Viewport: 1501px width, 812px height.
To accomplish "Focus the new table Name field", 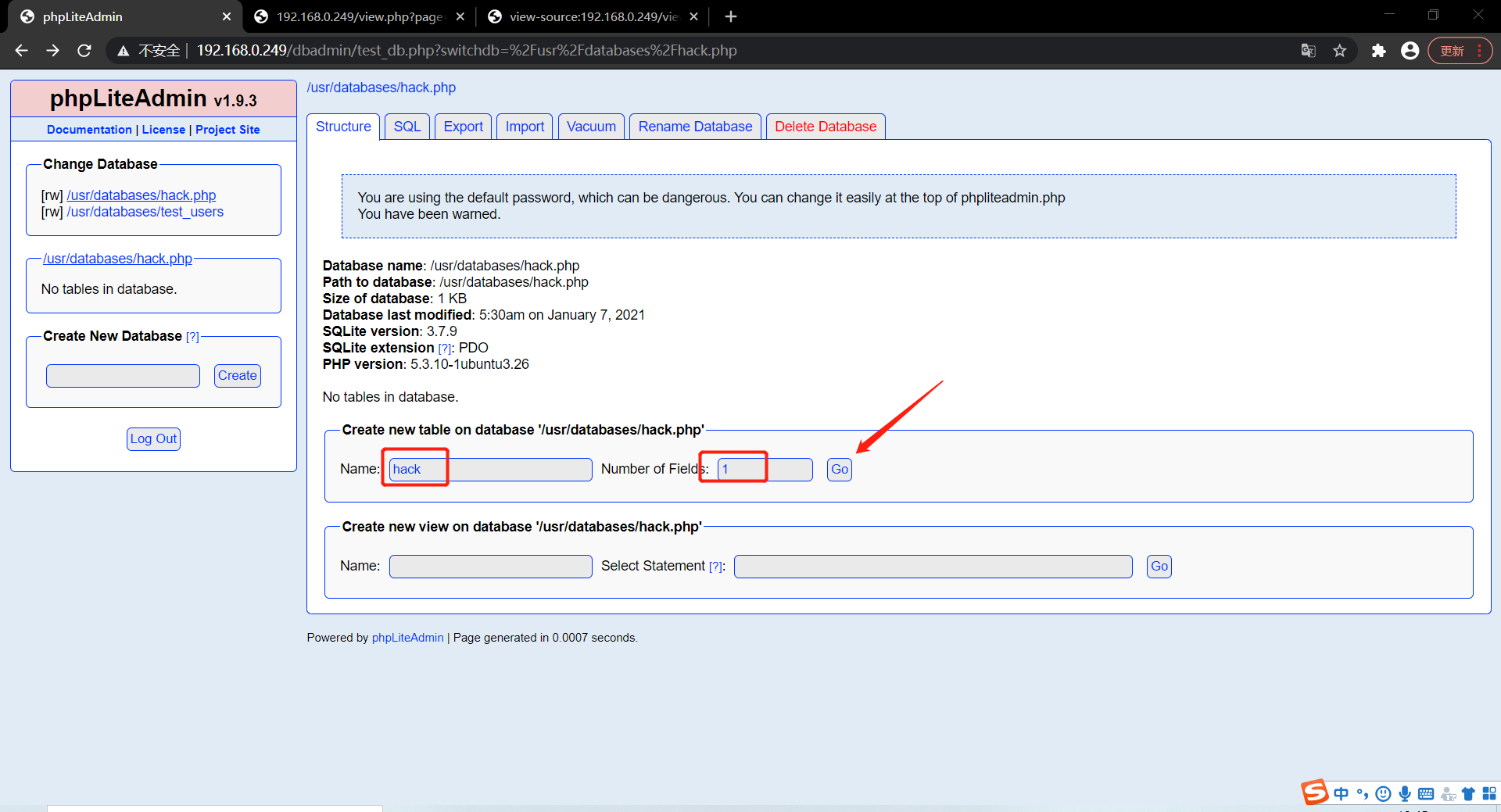I will coord(490,470).
